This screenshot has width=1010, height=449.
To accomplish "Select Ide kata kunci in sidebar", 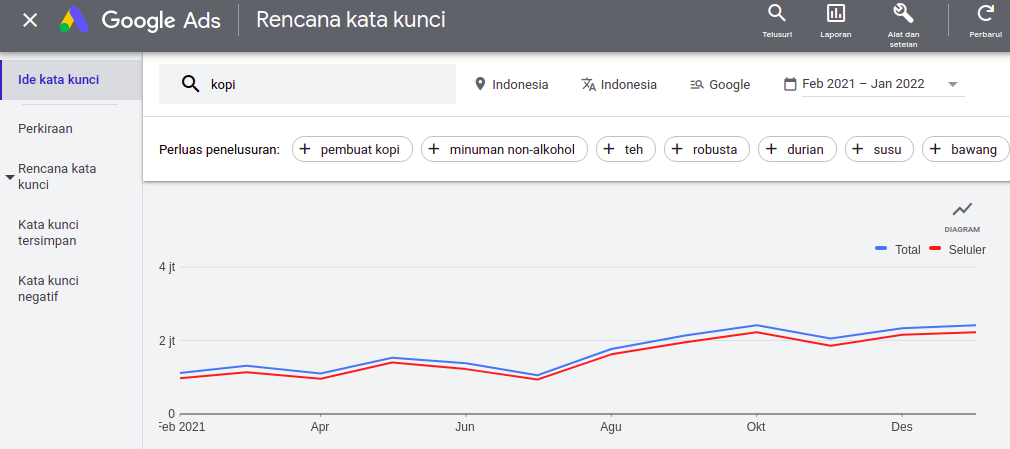I will [71, 80].
